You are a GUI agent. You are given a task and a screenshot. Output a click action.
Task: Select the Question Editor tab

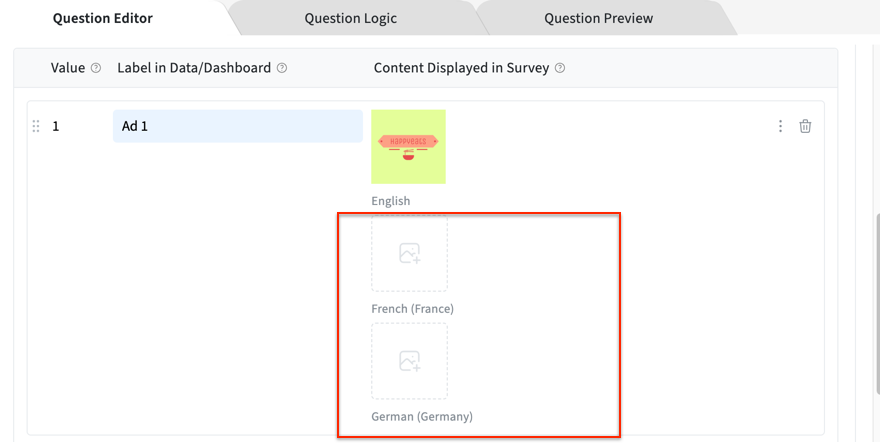pyautogui.click(x=103, y=18)
